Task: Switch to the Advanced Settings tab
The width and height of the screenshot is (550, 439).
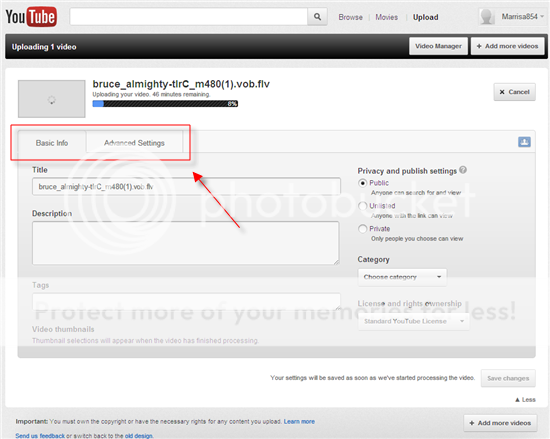Action: 134,143
